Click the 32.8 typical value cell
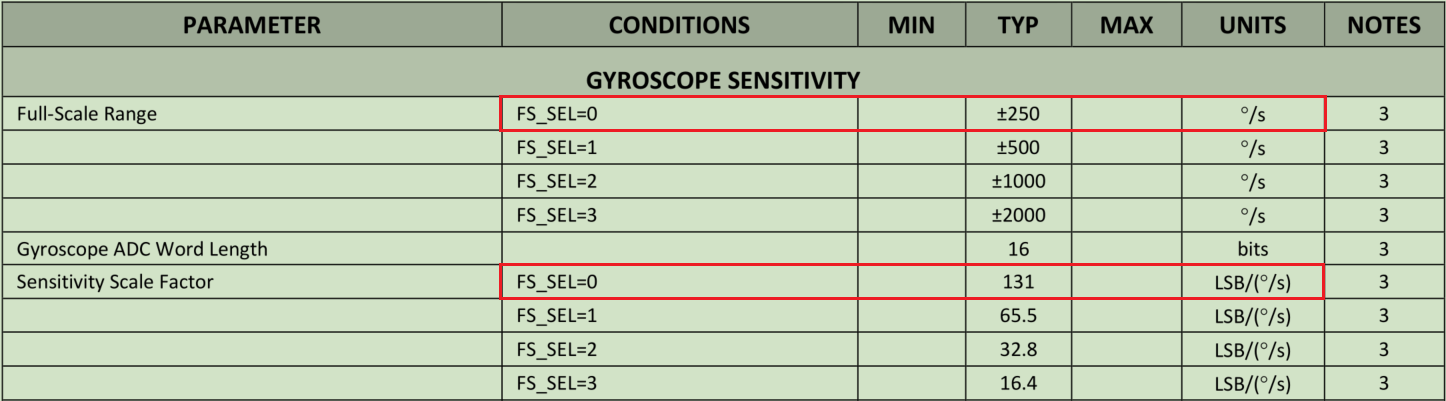This screenshot has width=1446, height=401. tap(1018, 350)
